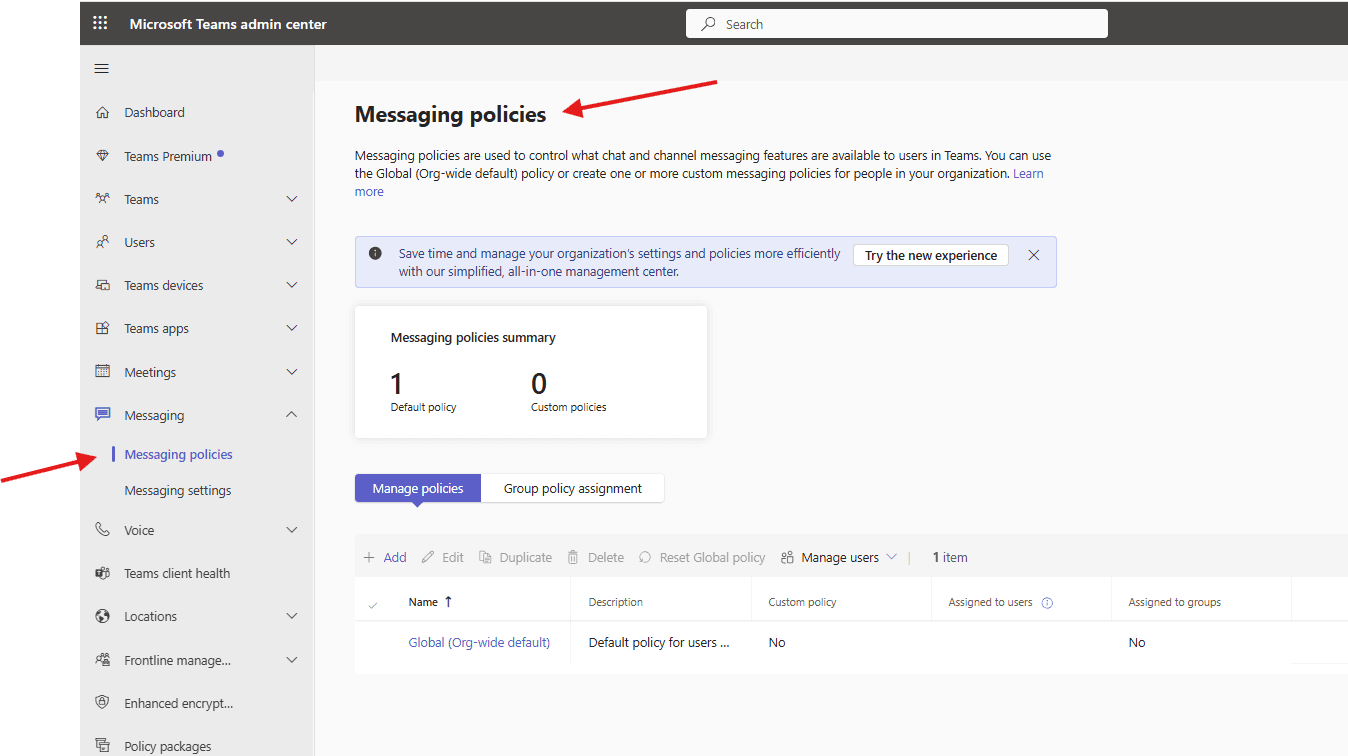
Task: Dismiss the banner with the X
Action: pyautogui.click(x=1033, y=254)
